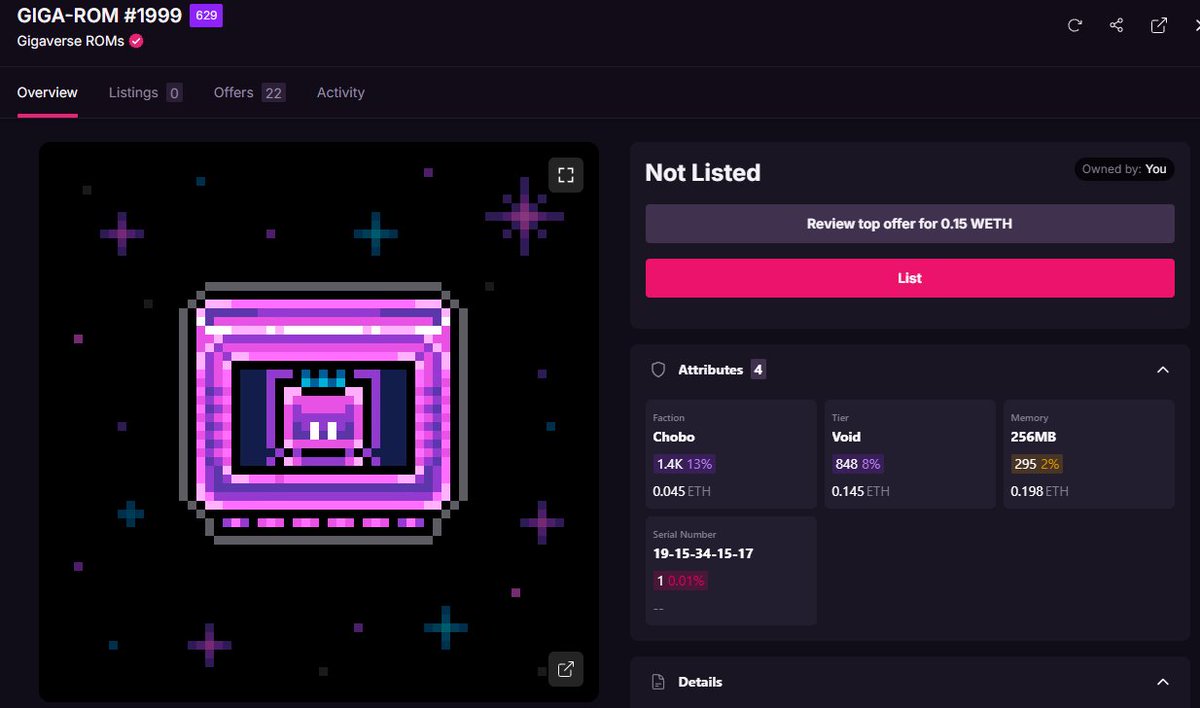Click the verified badge beside Gigaverse ROMs
The height and width of the screenshot is (708, 1200).
pos(136,41)
